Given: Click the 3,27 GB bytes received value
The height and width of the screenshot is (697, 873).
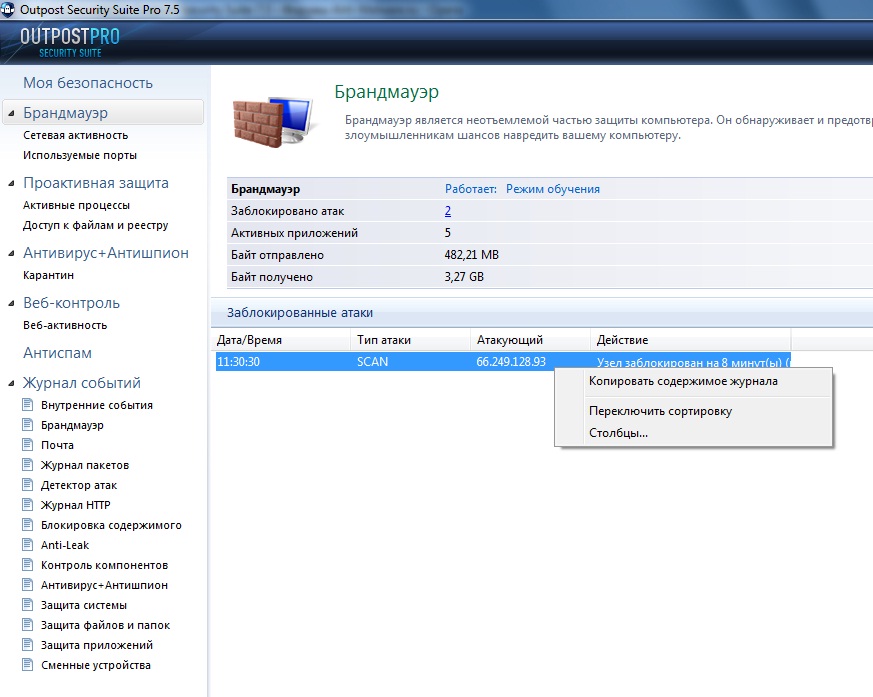Looking at the screenshot, I should 464,277.
